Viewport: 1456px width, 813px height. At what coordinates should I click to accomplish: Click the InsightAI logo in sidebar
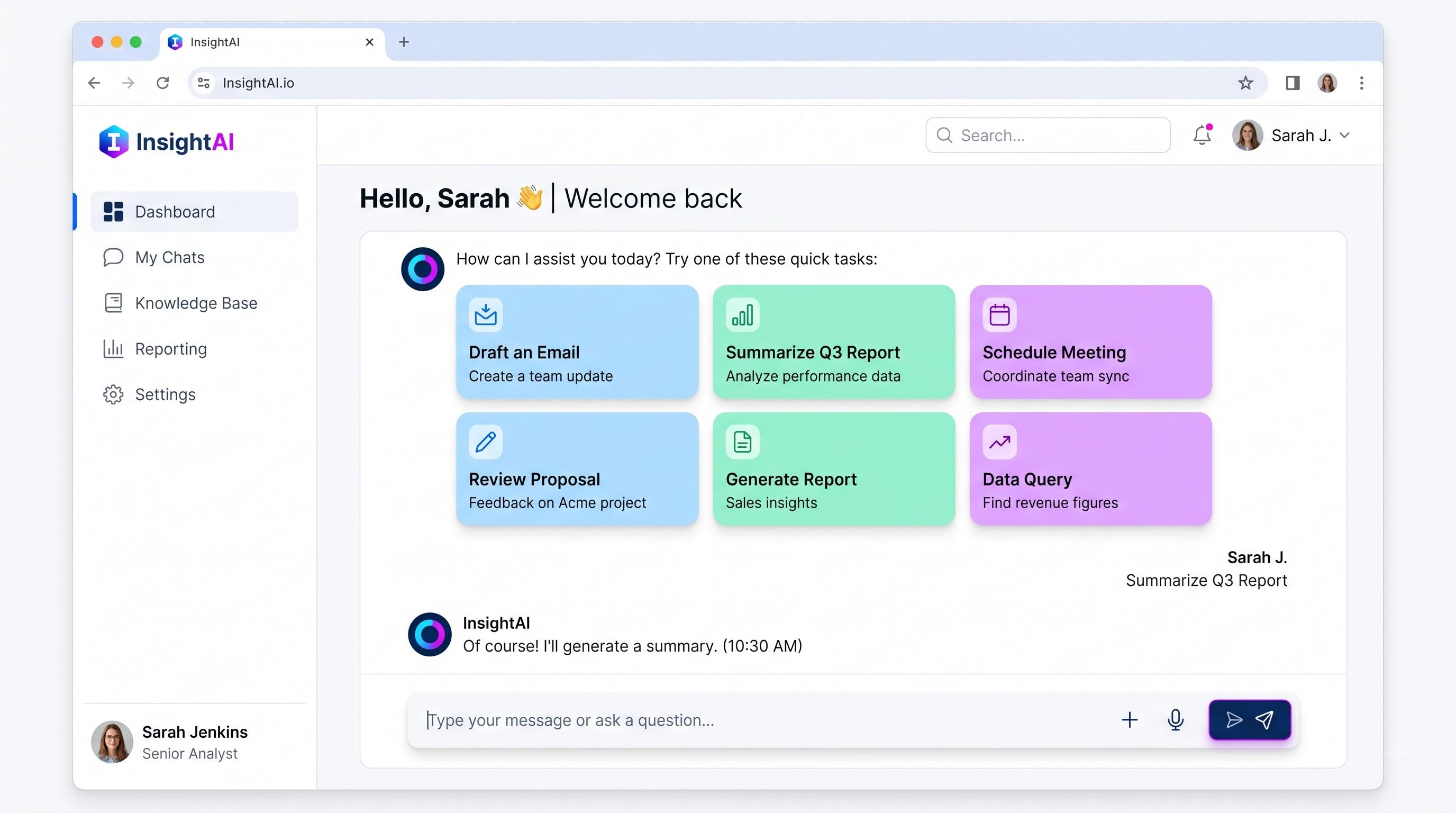tap(166, 141)
